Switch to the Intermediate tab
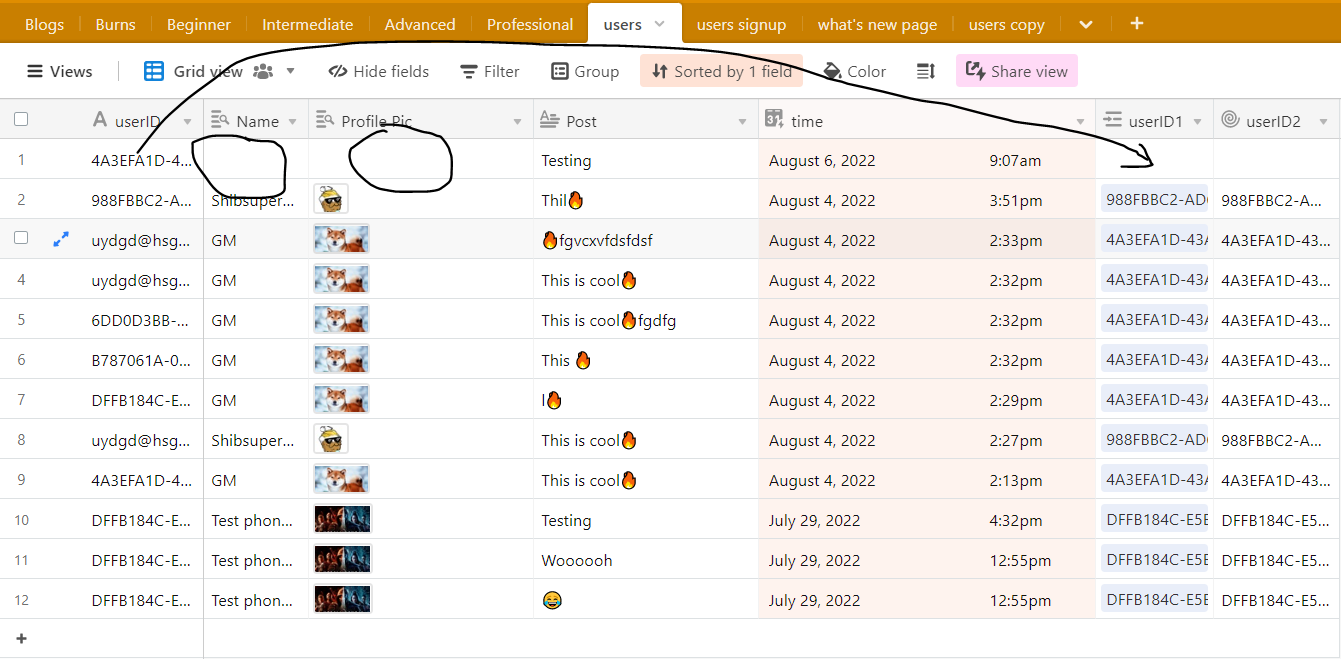Viewport: 1341px width, 659px height. click(308, 24)
